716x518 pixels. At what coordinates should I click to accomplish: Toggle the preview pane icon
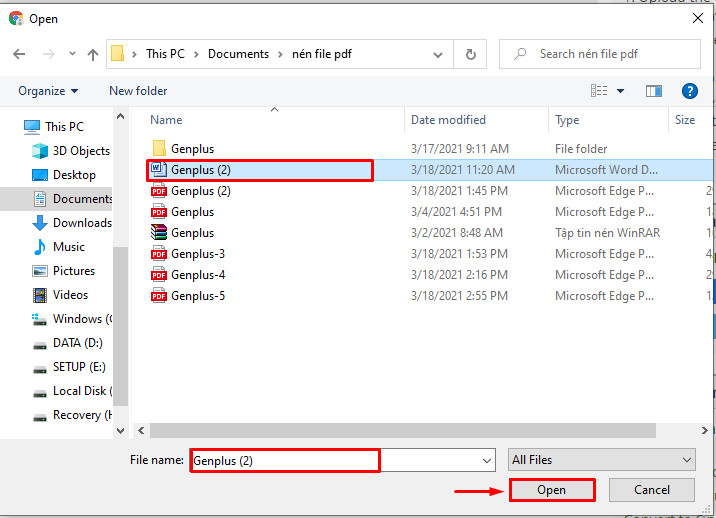[x=653, y=91]
